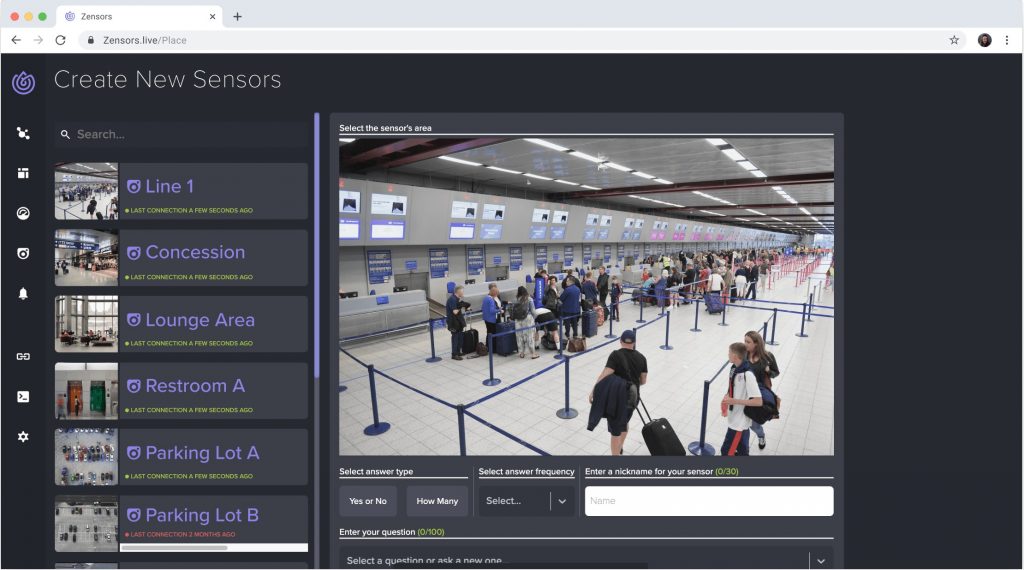Open the terminal console sidebar icon
This screenshot has height=570, width=1024.
point(23,396)
